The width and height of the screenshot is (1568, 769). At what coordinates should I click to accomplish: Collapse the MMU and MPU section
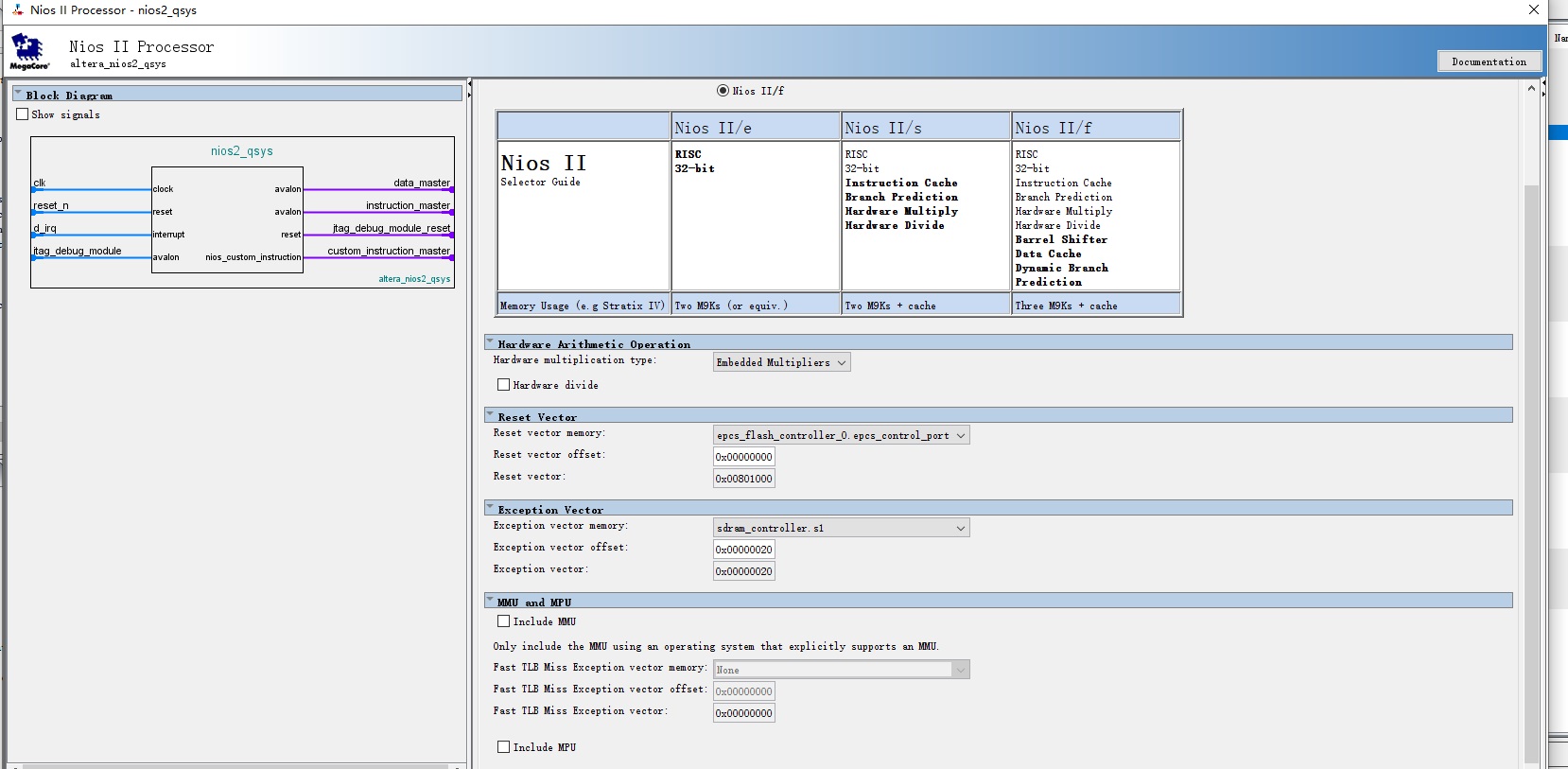click(x=490, y=601)
